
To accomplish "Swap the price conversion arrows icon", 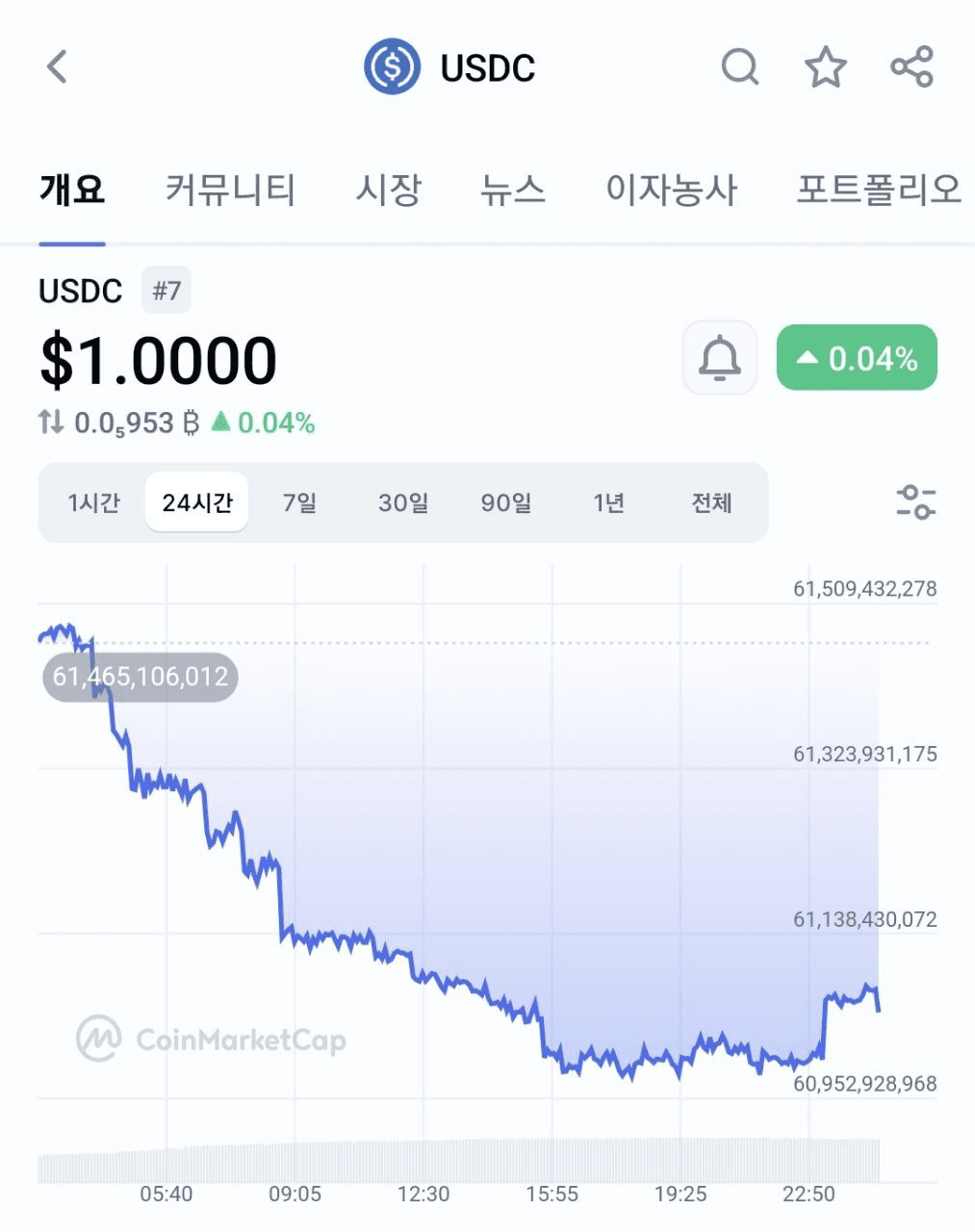I will pyautogui.click(x=51, y=422).
